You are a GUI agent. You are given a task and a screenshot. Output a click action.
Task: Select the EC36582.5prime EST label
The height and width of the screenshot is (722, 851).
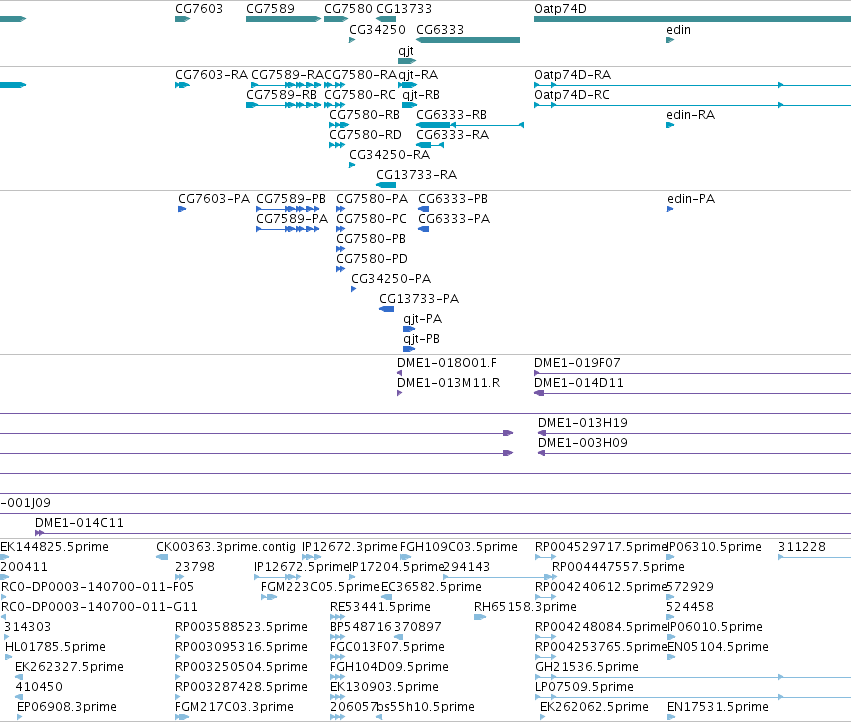tap(431, 587)
